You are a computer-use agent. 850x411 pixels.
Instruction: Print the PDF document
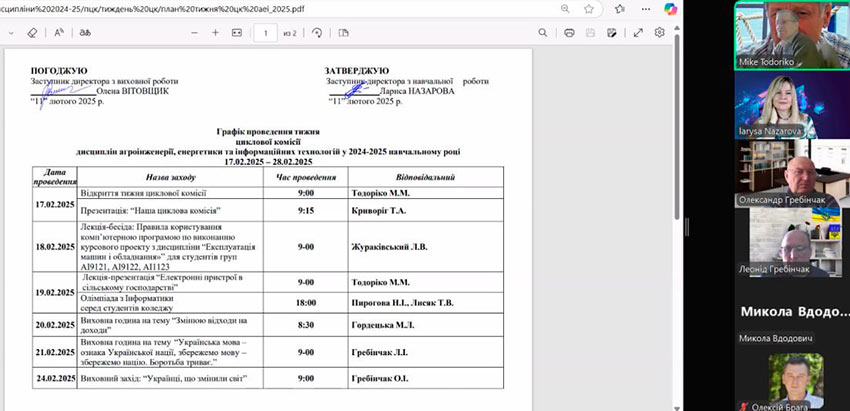pos(568,32)
